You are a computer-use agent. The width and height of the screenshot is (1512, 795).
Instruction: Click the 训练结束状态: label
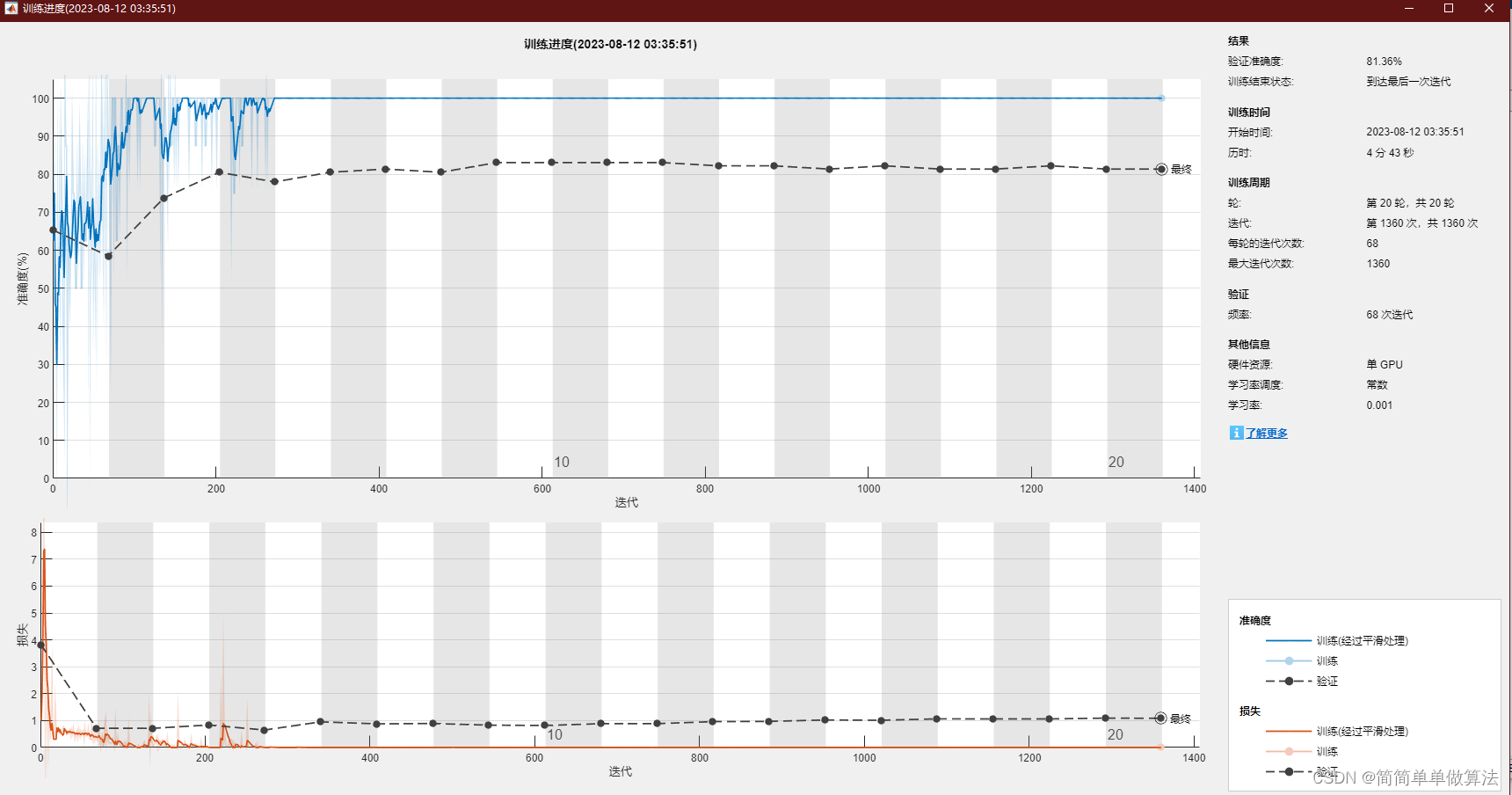tap(1261, 82)
